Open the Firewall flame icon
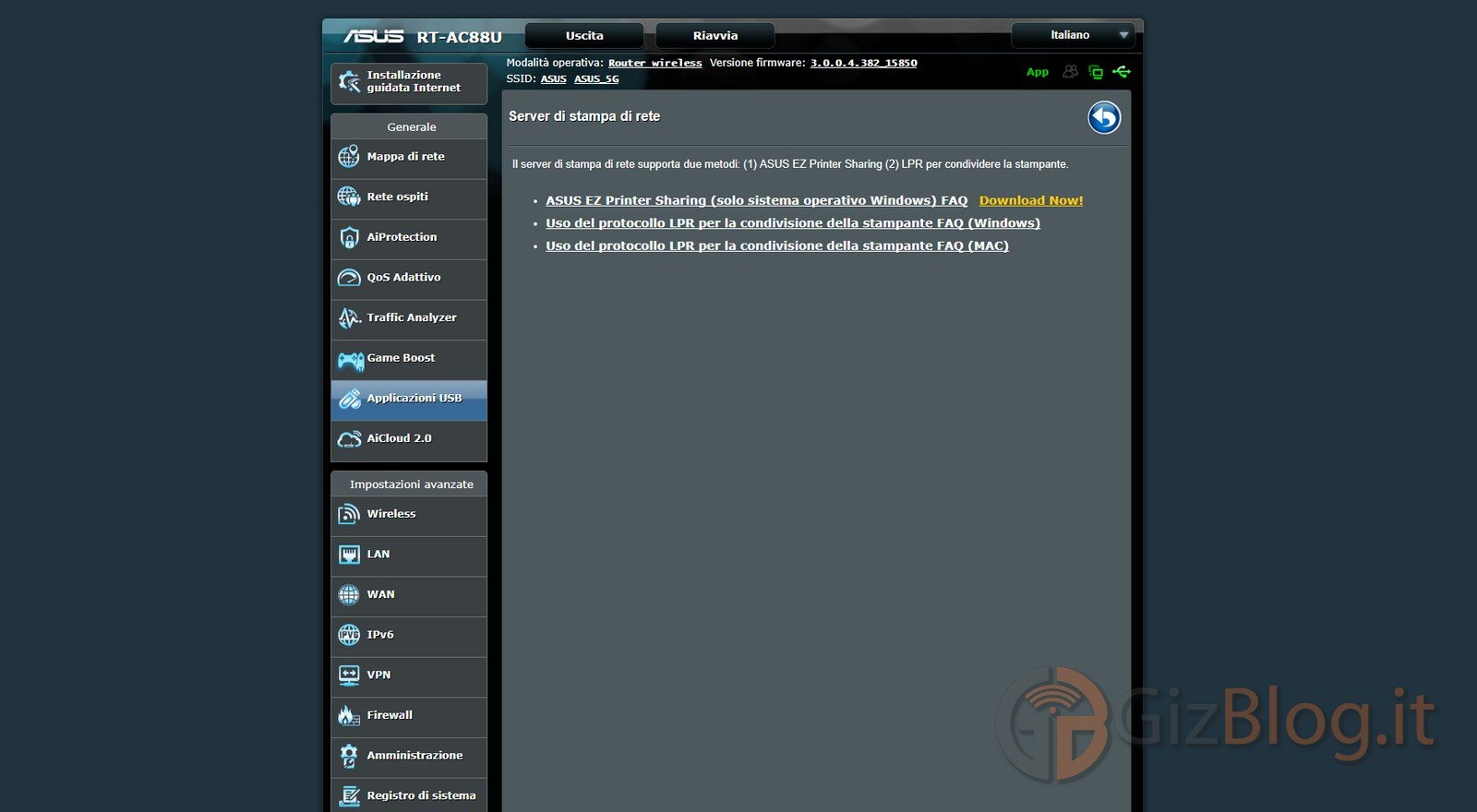Image resolution: width=1477 pixels, height=812 pixels. [x=349, y=715]
